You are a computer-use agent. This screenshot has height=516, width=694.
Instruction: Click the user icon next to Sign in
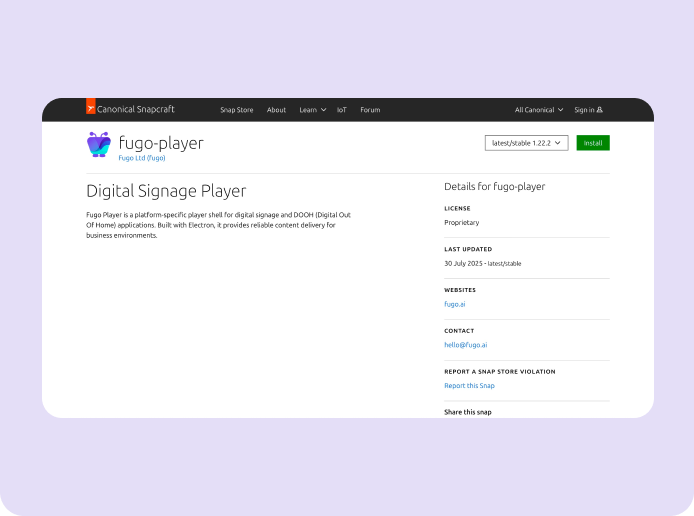click(x=600, y=110)
